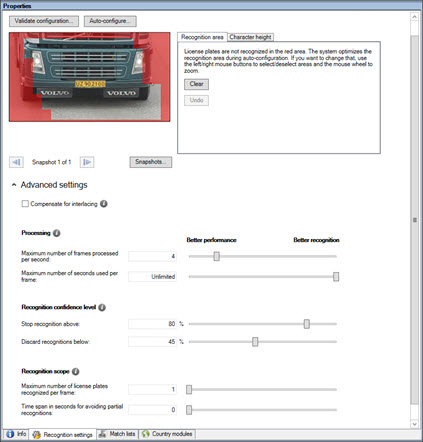423x442 pixels.
Task: Open the Info tab
Action: [x=16, y=434]
